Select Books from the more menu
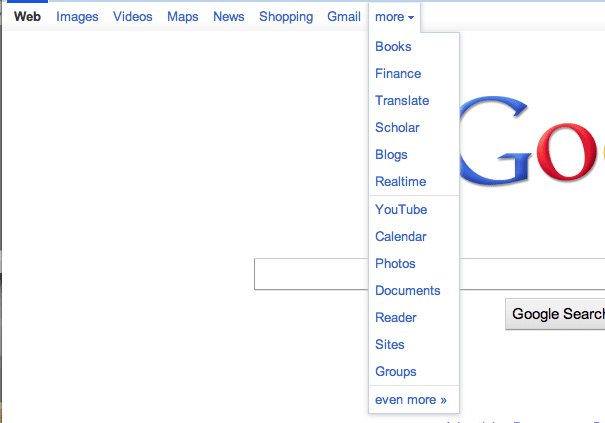The width and height of the screenshot is (605, 423). [x=393, y=47]
